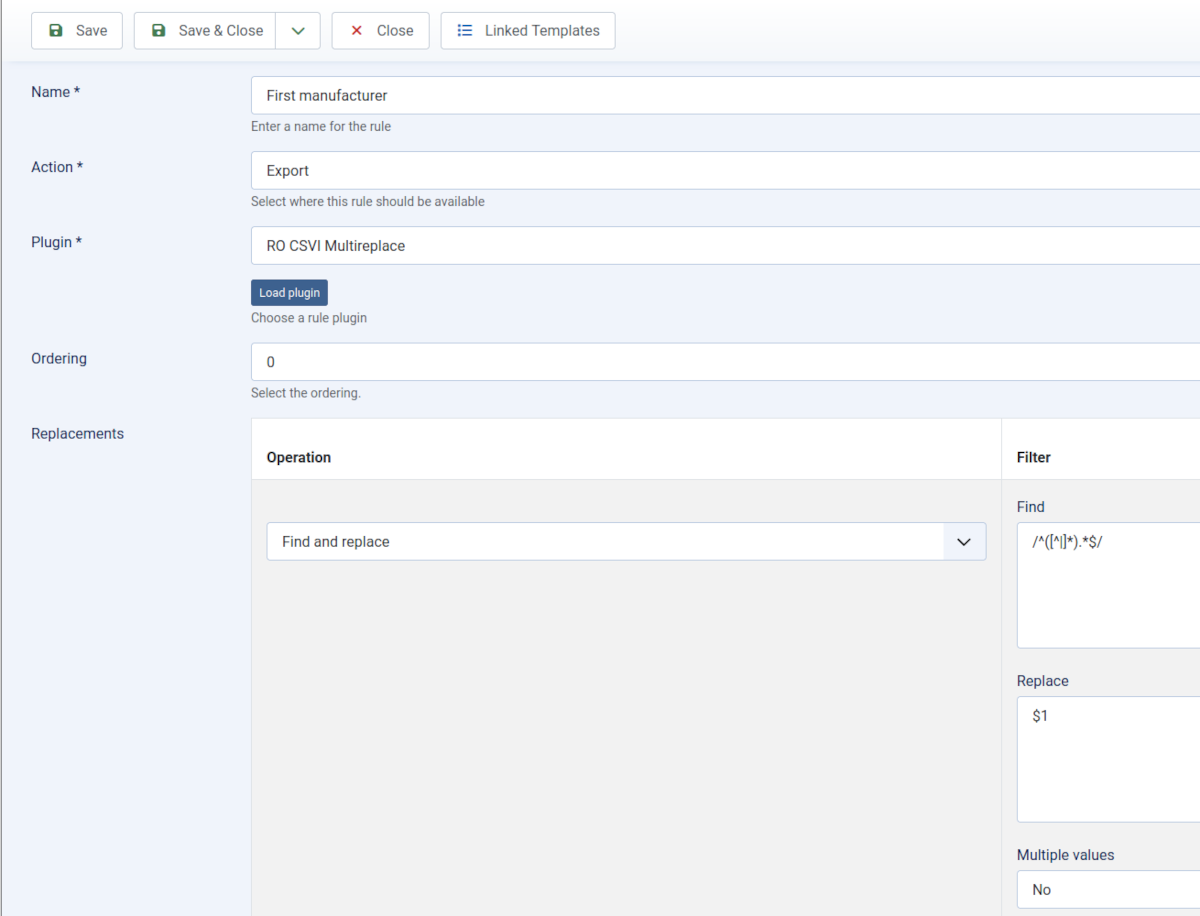This screenshot has height=916, width=1200.
Task: Click the Plugin field label
Action: [56, 242]
